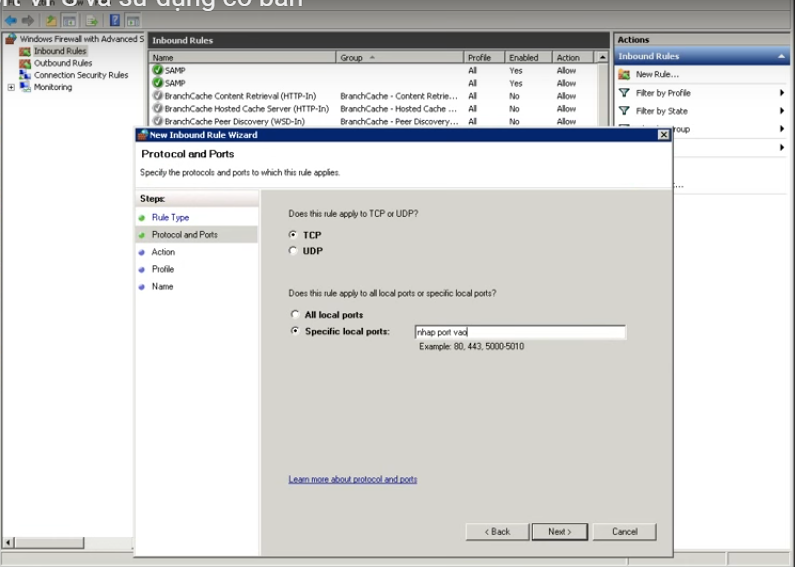Sort rules by the Name column header

(242, 57)
